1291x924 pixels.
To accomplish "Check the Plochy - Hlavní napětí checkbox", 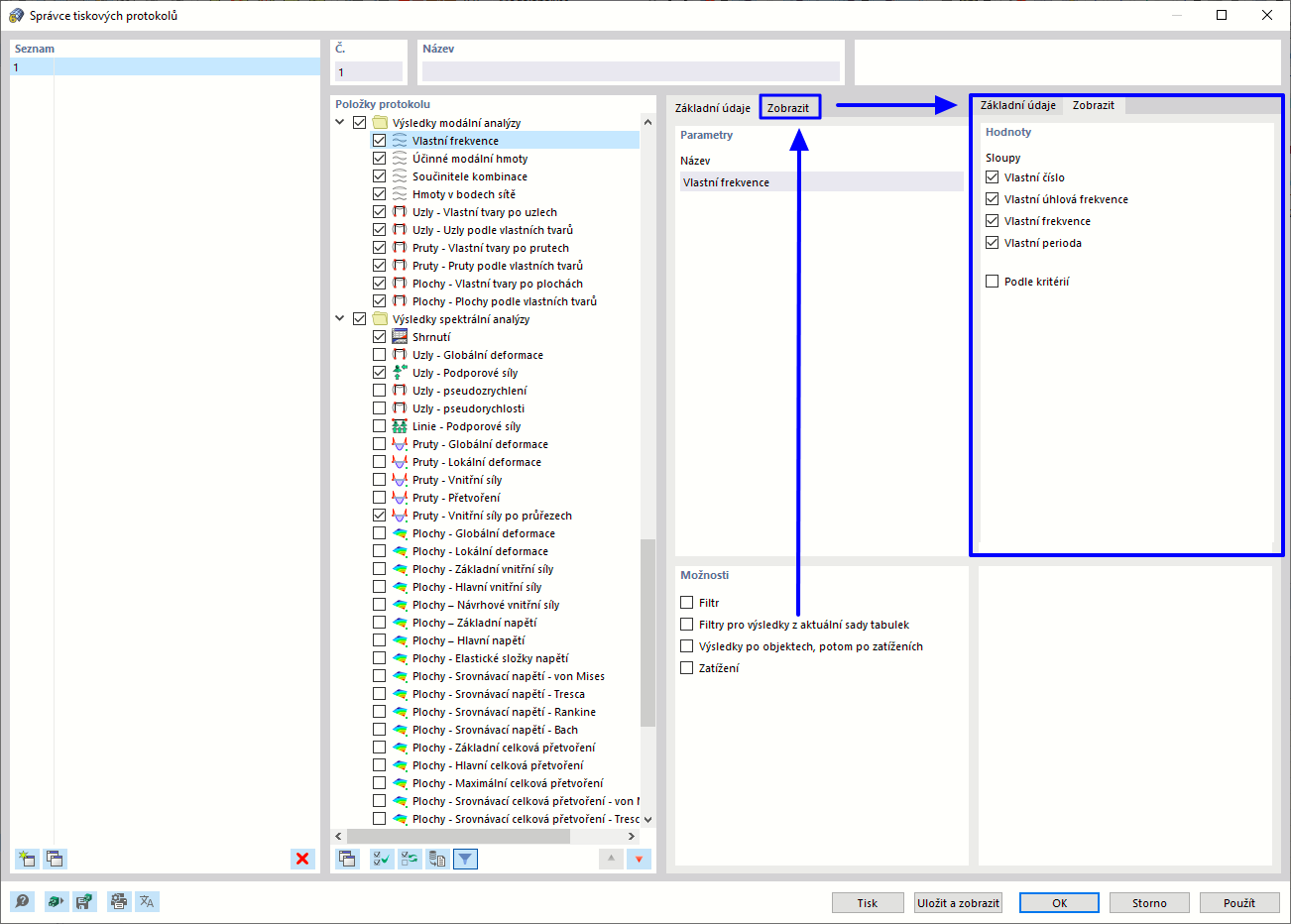I will [x=379, y=640].
